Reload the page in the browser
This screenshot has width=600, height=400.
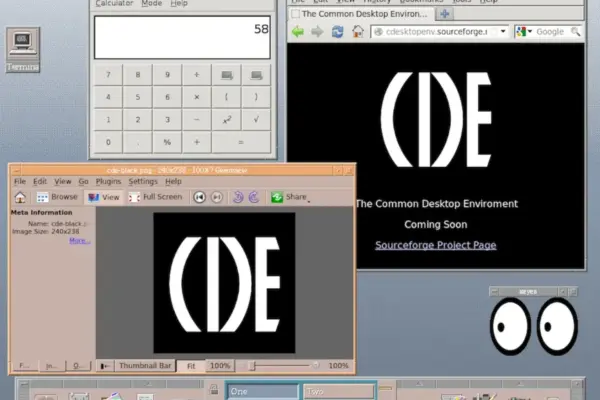338,31
